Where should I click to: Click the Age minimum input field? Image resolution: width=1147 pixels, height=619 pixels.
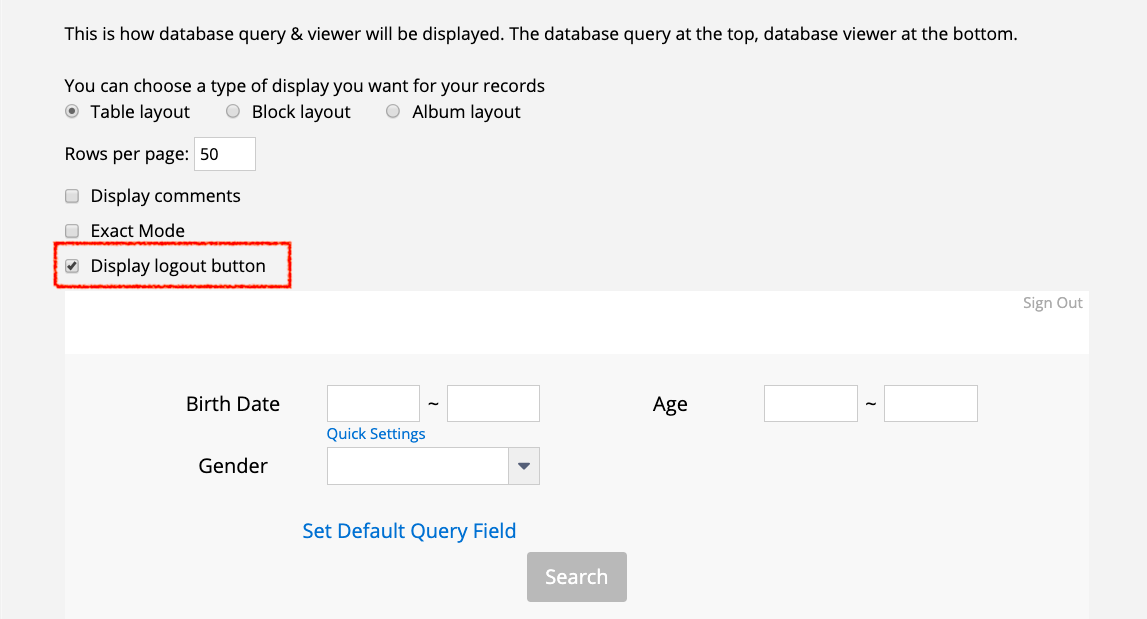811,403
